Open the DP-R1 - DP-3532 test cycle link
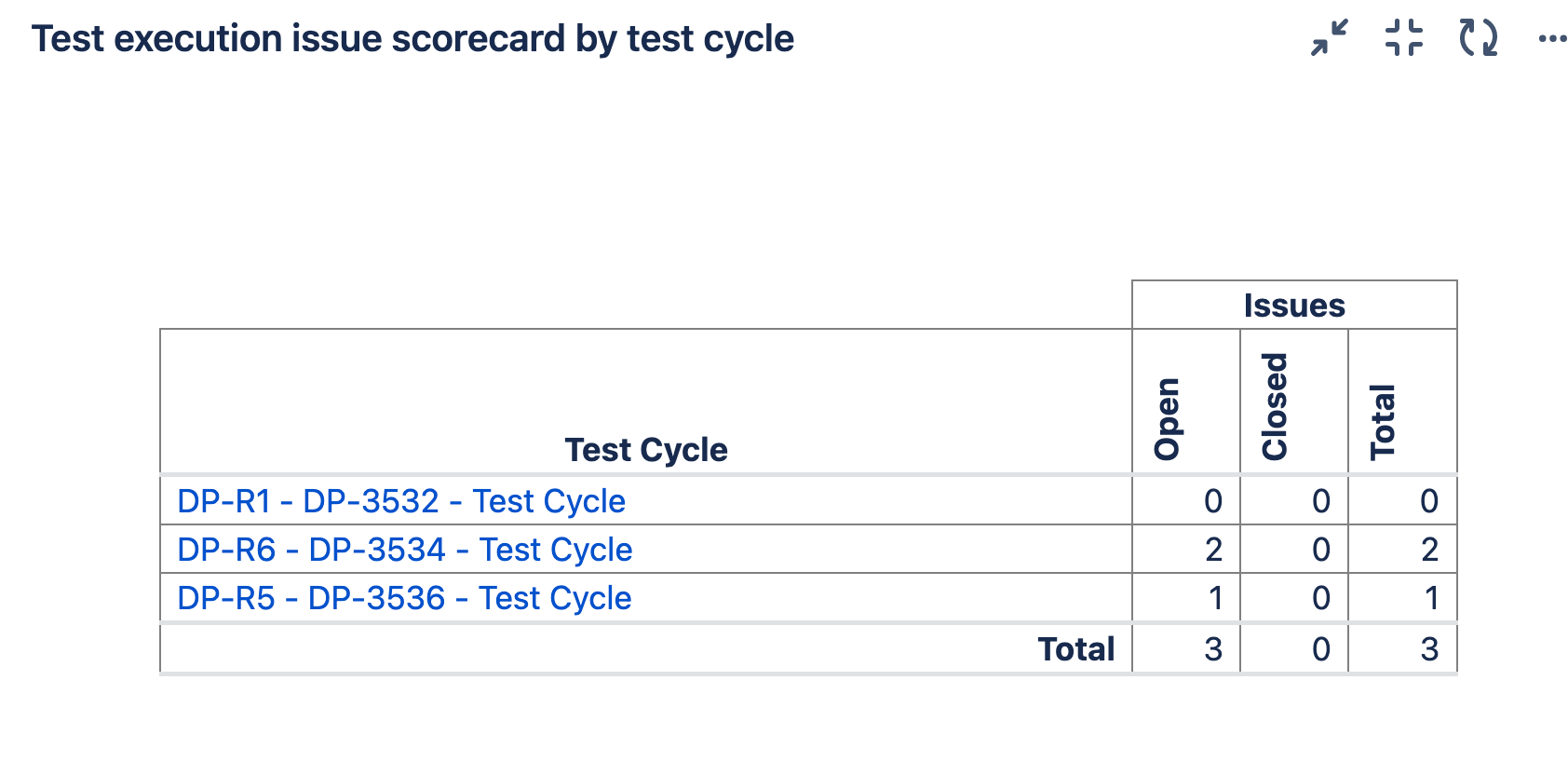Screen dimensions: 1568x762 tap(400, 501)
